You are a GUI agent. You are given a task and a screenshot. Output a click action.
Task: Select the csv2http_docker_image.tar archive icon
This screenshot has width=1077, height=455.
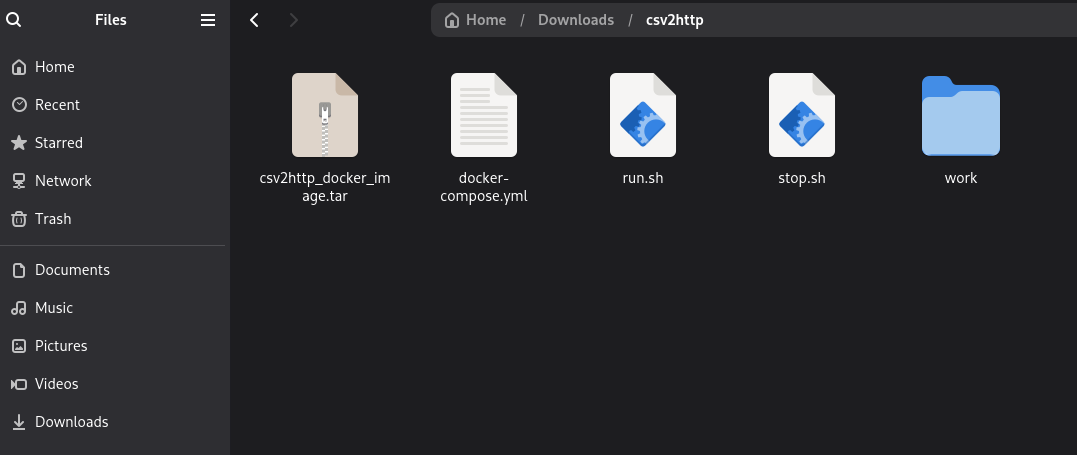[325, 115]
